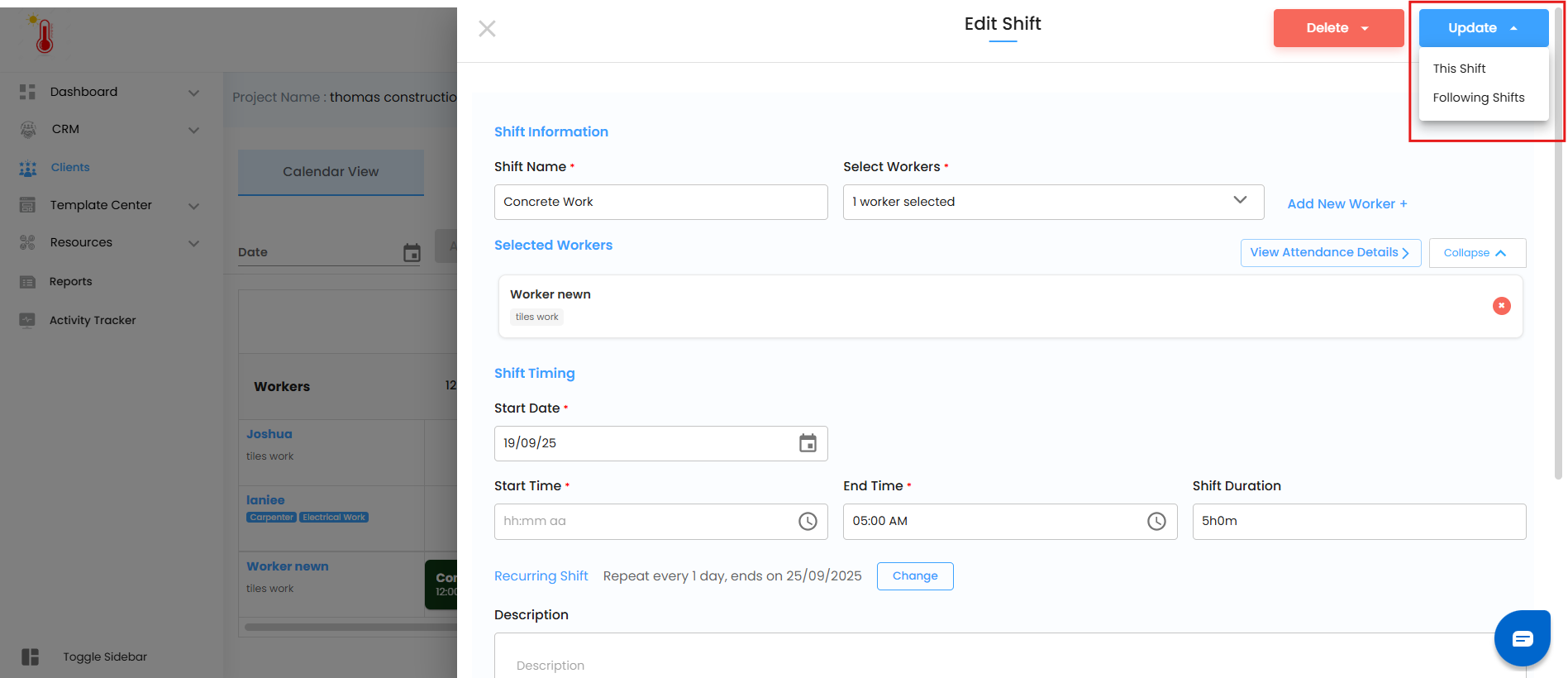Open the Start Date calendar picker icon
The image size is (1568, 678).
[808, 443]
